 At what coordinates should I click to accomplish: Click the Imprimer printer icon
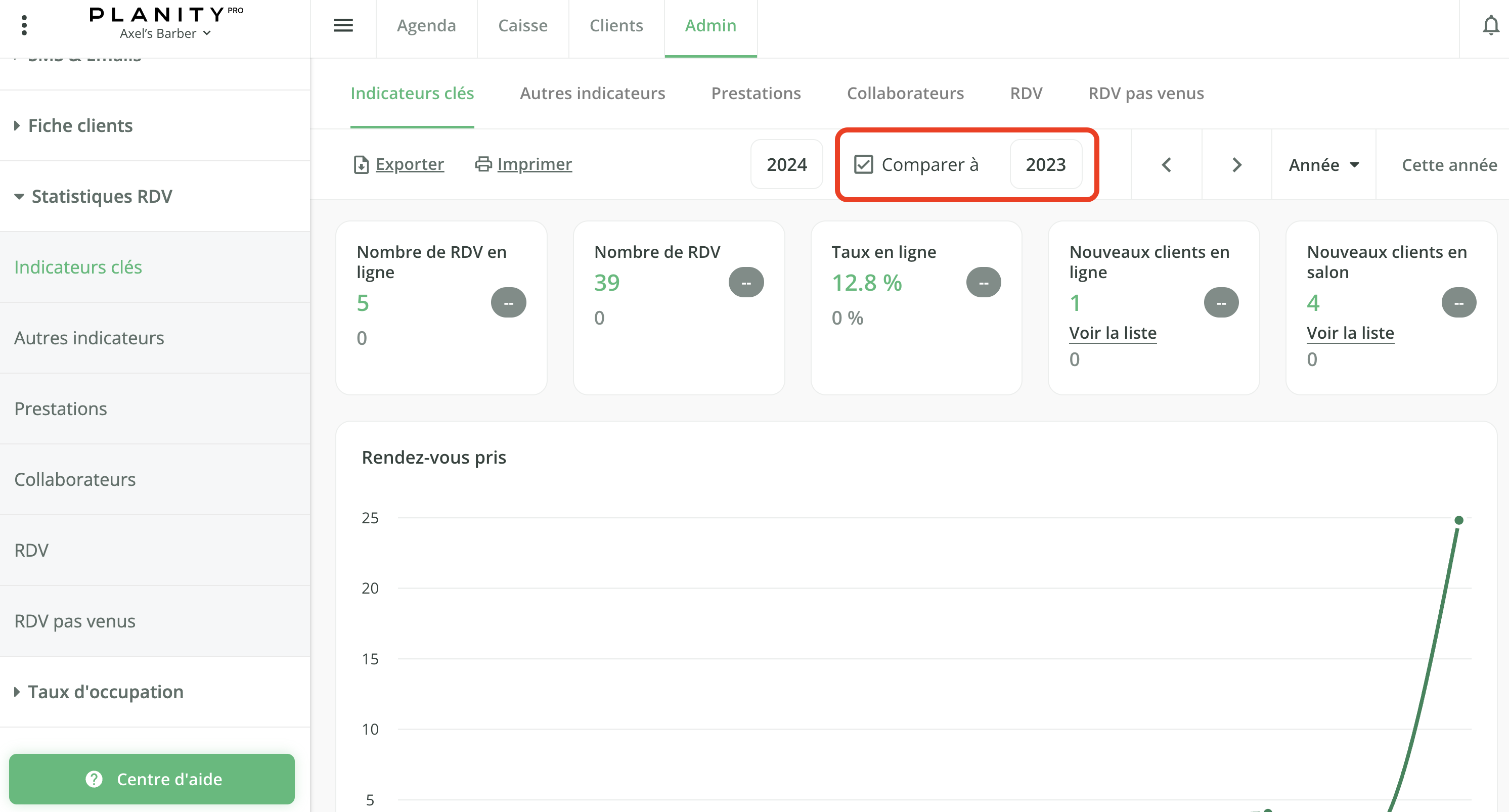(x=483, y=164)
